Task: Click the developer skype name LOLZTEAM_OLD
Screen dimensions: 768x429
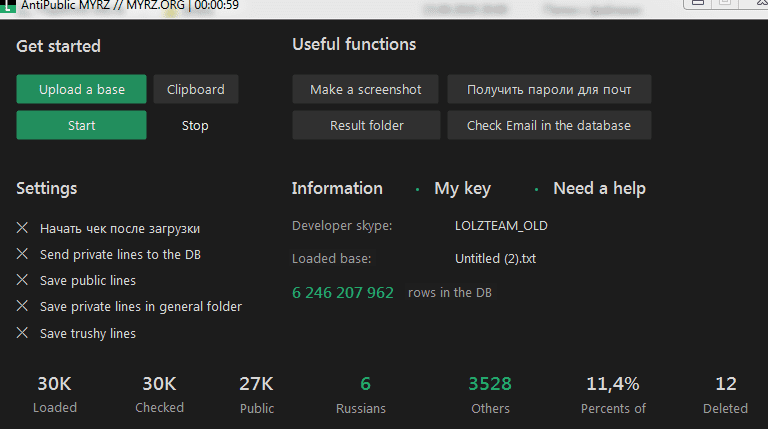Action: (x=501, y=226)
